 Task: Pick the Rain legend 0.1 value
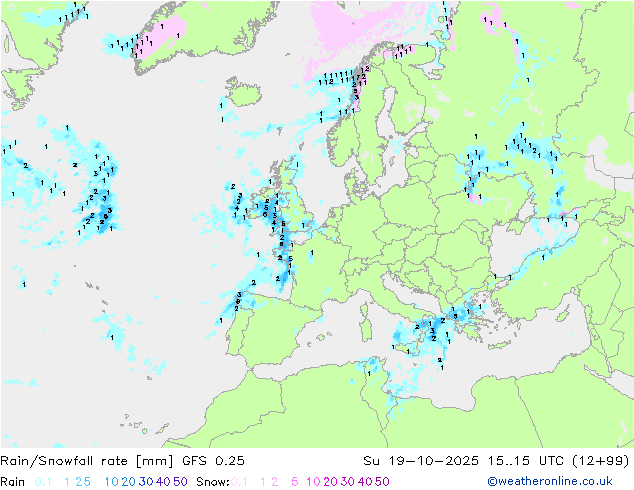click(43, 482)
